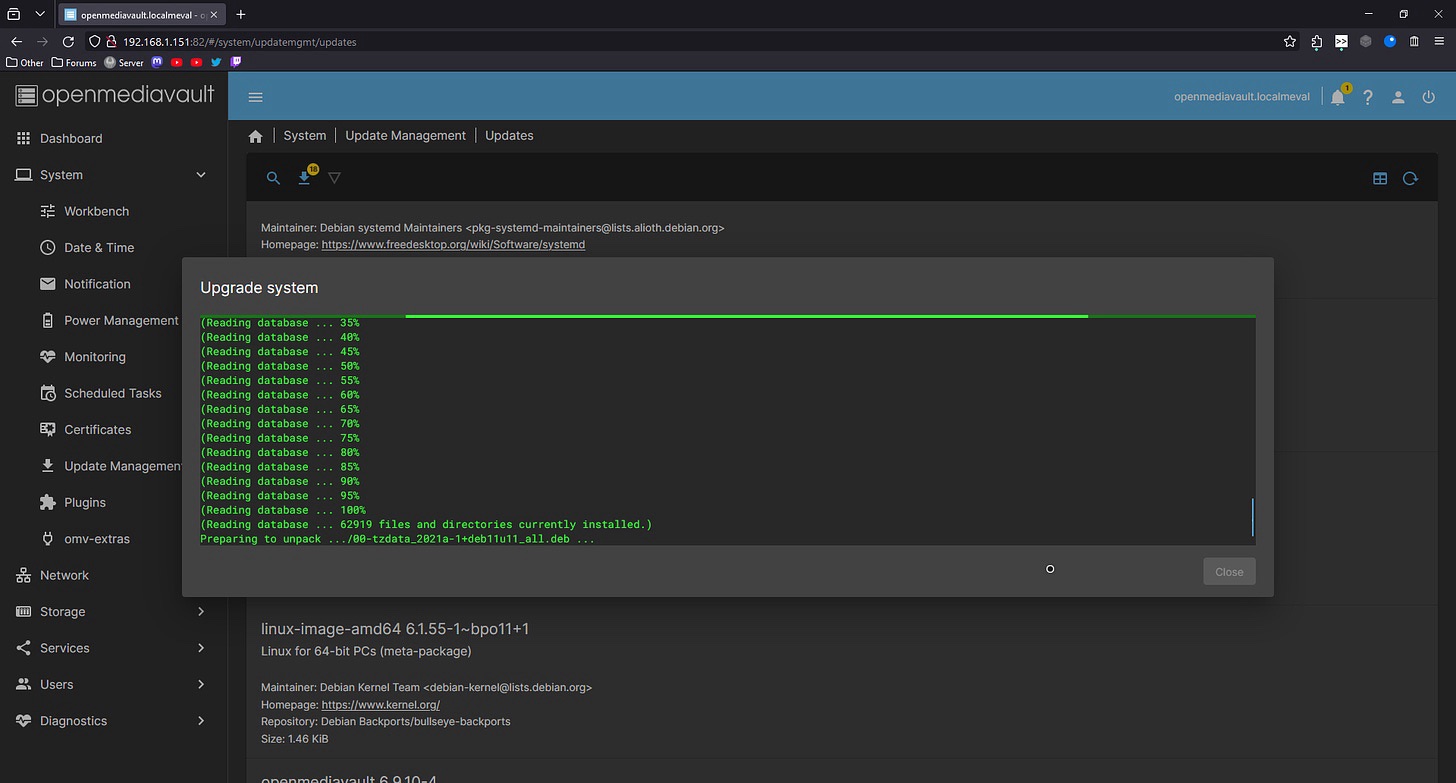Click the install updates download icon
The height and width of the screenshot is (783, 1456).
[x=304, y=178]
